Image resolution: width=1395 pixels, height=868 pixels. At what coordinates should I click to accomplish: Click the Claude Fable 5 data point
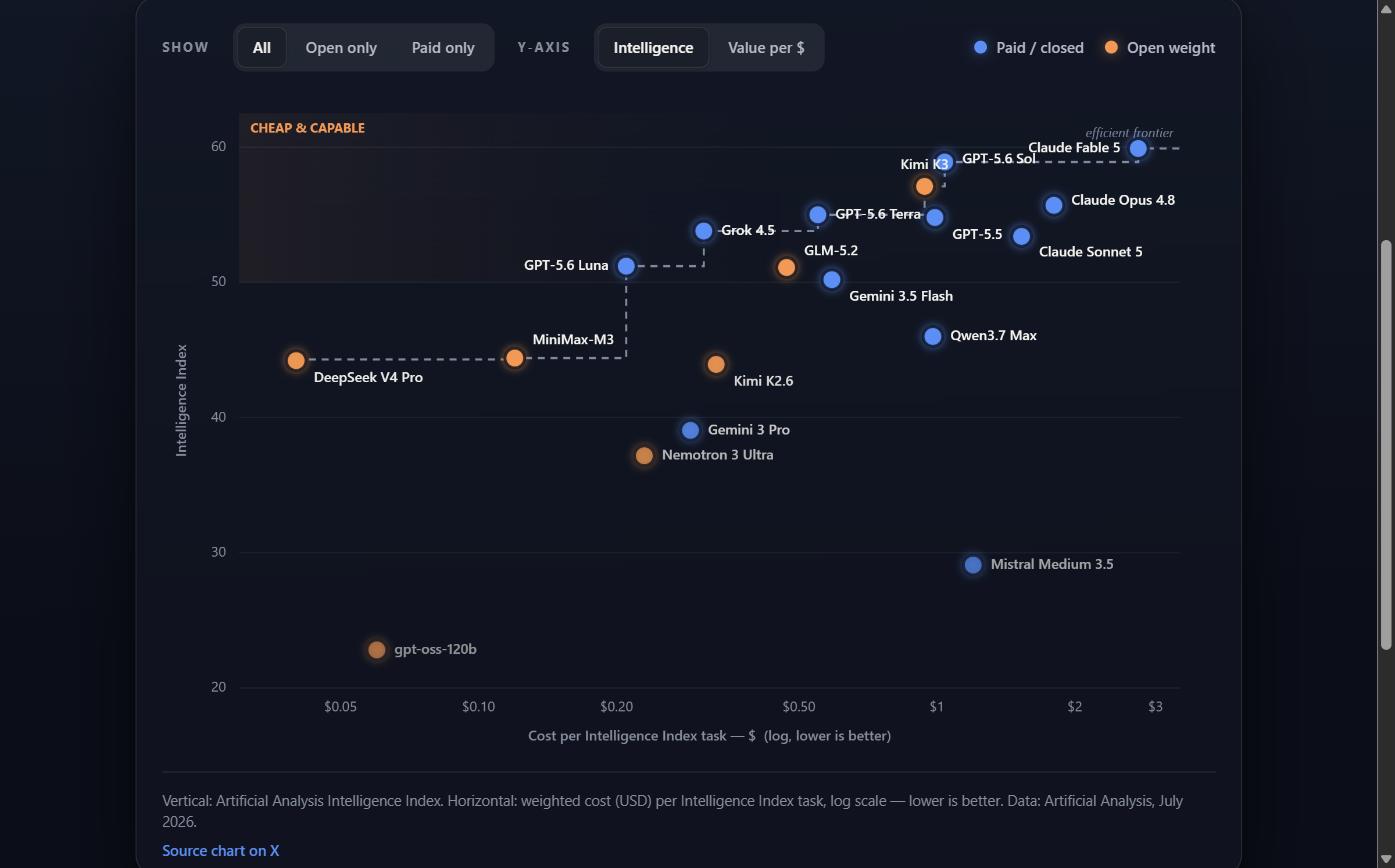tap(1138, 149)
